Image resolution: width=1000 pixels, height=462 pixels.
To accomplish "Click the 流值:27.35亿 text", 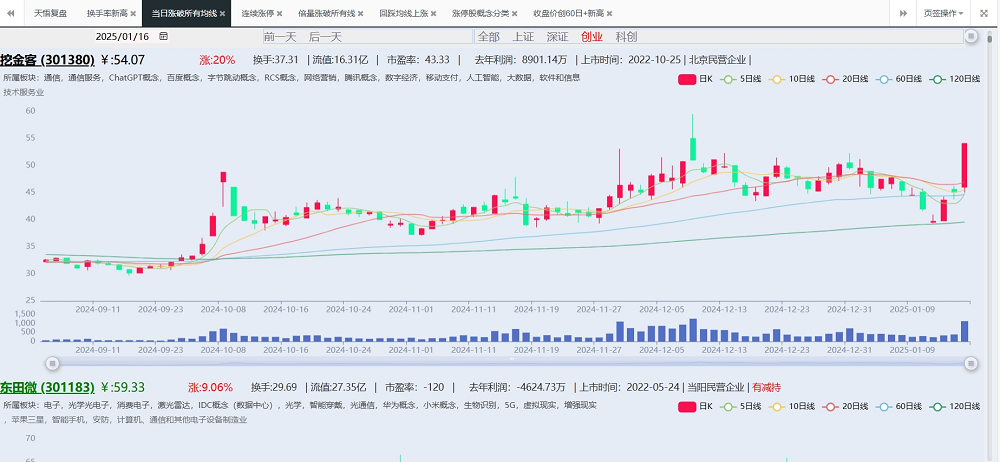I will (338, 387).
